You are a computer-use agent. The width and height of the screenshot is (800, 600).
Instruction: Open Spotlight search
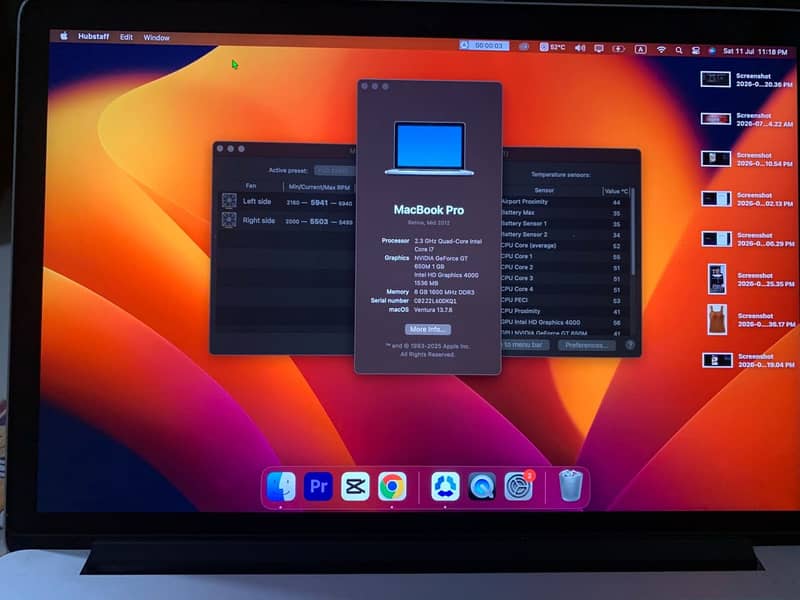tap(679, 51)
